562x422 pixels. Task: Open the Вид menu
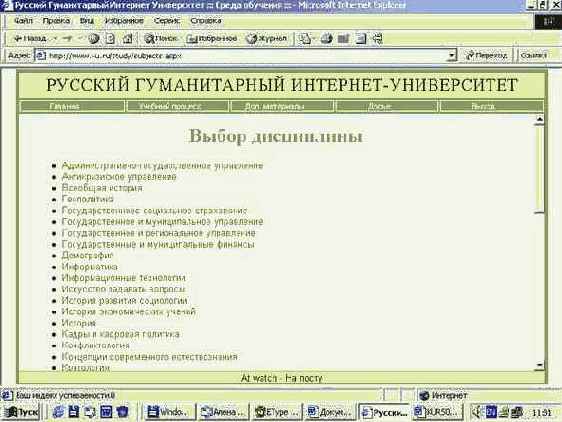pyautogui.click(x=87, y=21)
